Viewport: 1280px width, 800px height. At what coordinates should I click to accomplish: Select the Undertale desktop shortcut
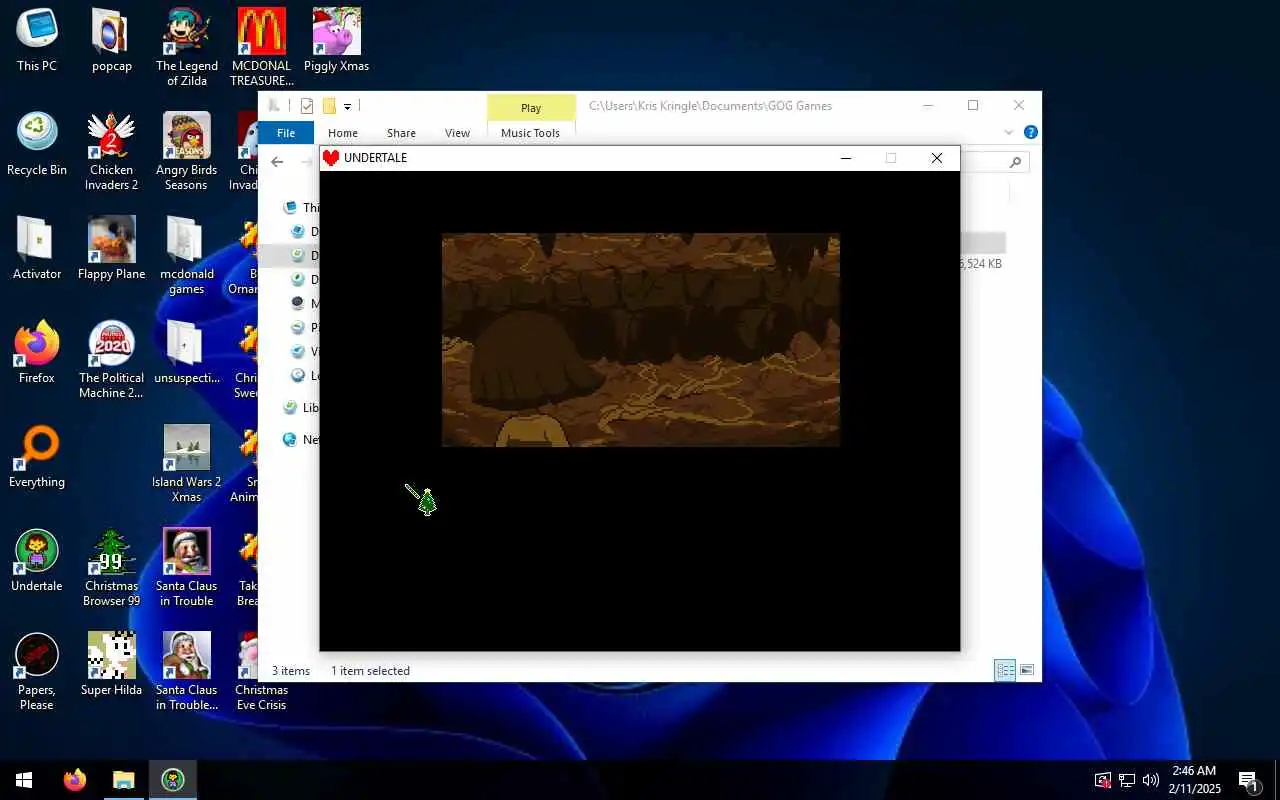click(37, 561)
